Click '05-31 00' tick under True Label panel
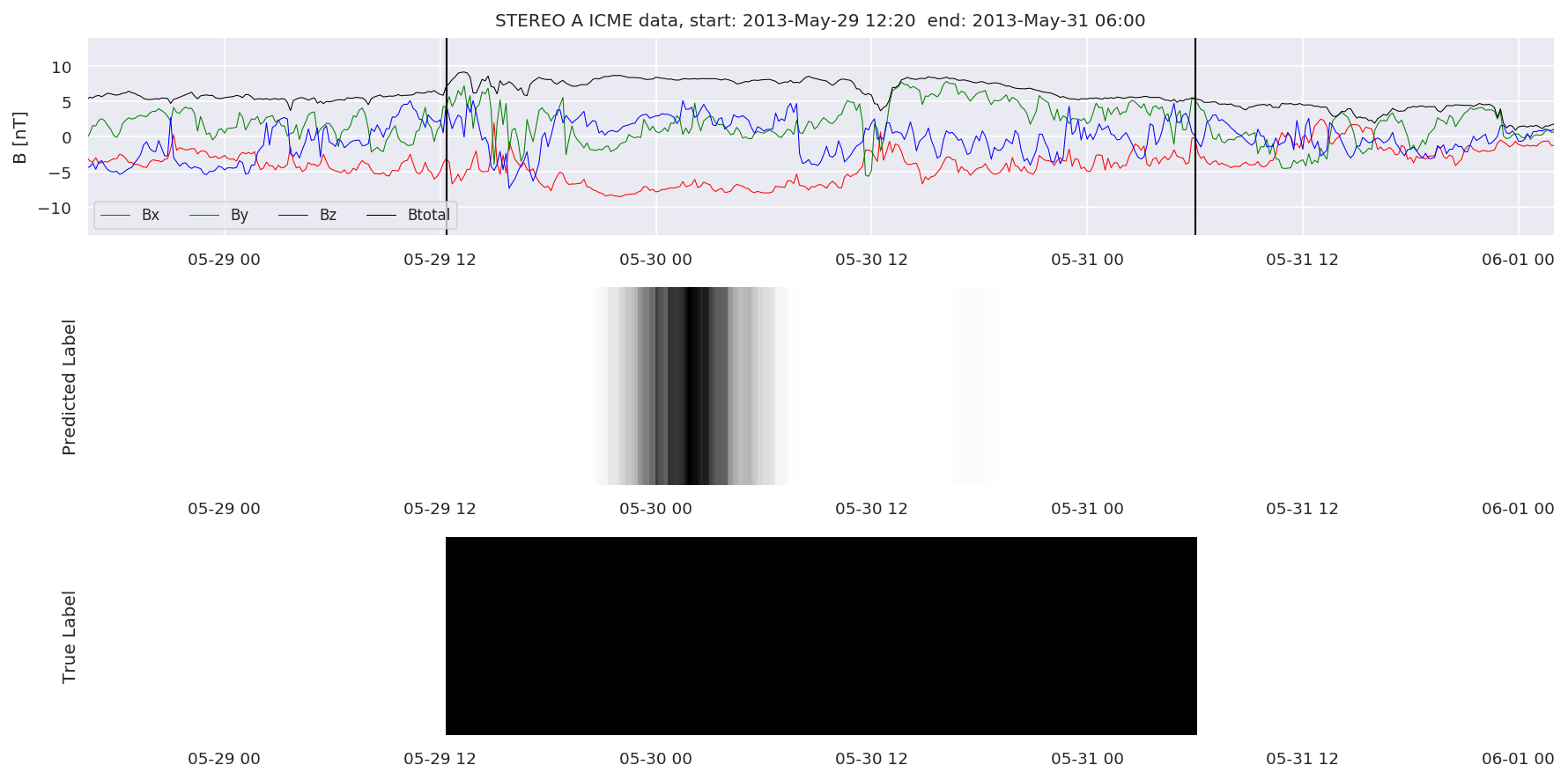This screenshot has height=780, width=1568. pyautogui.click(x=1088, y=759)
